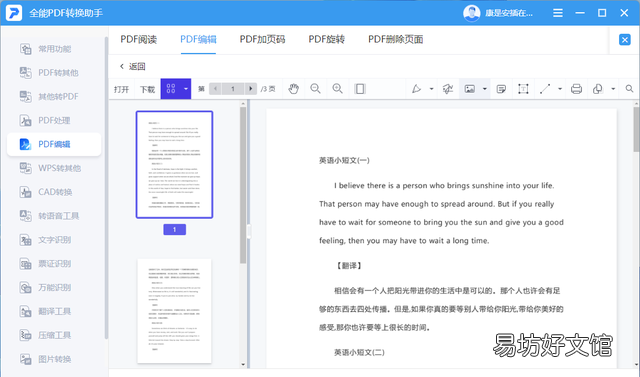
Task: Open the thumbnail panel view button
Action: 171,89
